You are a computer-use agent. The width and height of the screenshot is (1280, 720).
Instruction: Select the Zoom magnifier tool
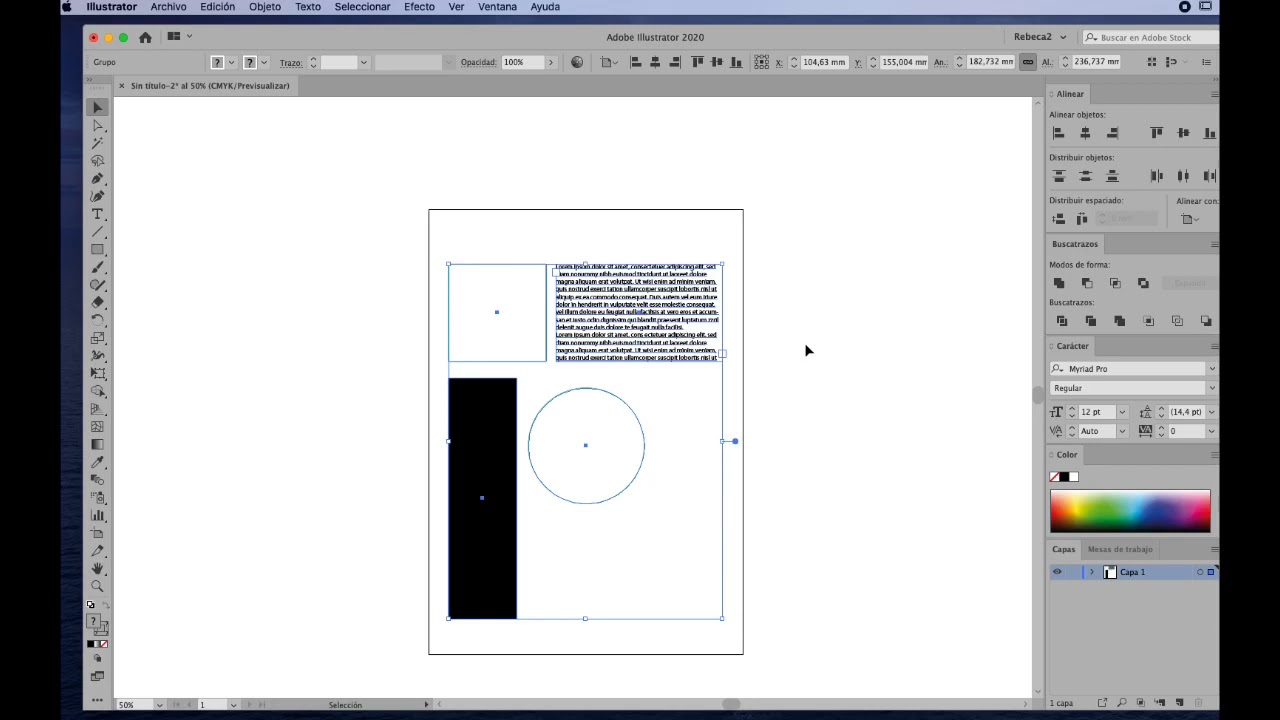pyautogui.click(x=97, y=586)
